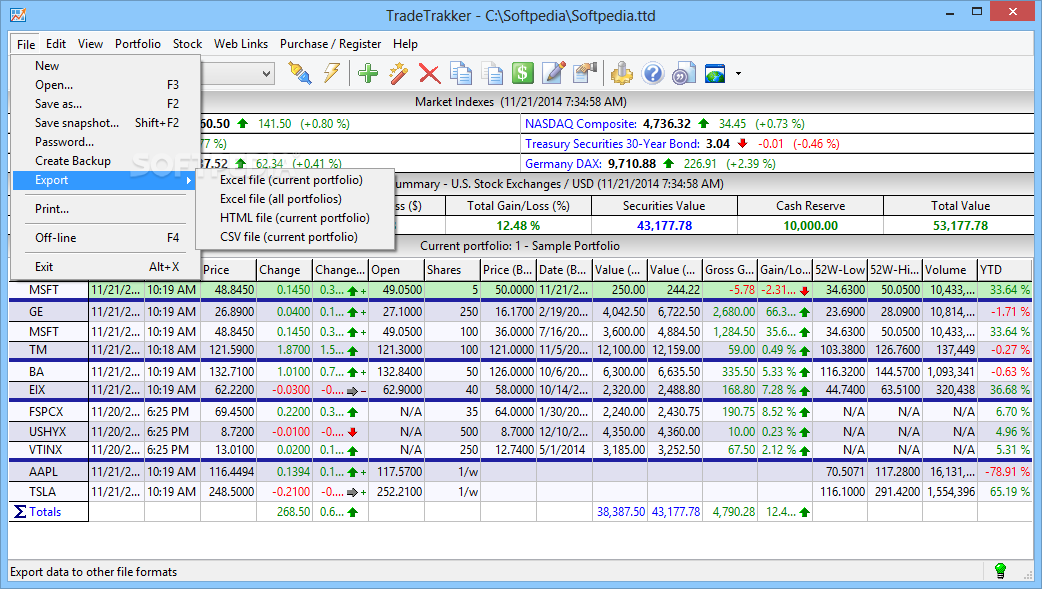Open the Purchase / Register menu
1042x589 pixels.
tap(330, 44)
